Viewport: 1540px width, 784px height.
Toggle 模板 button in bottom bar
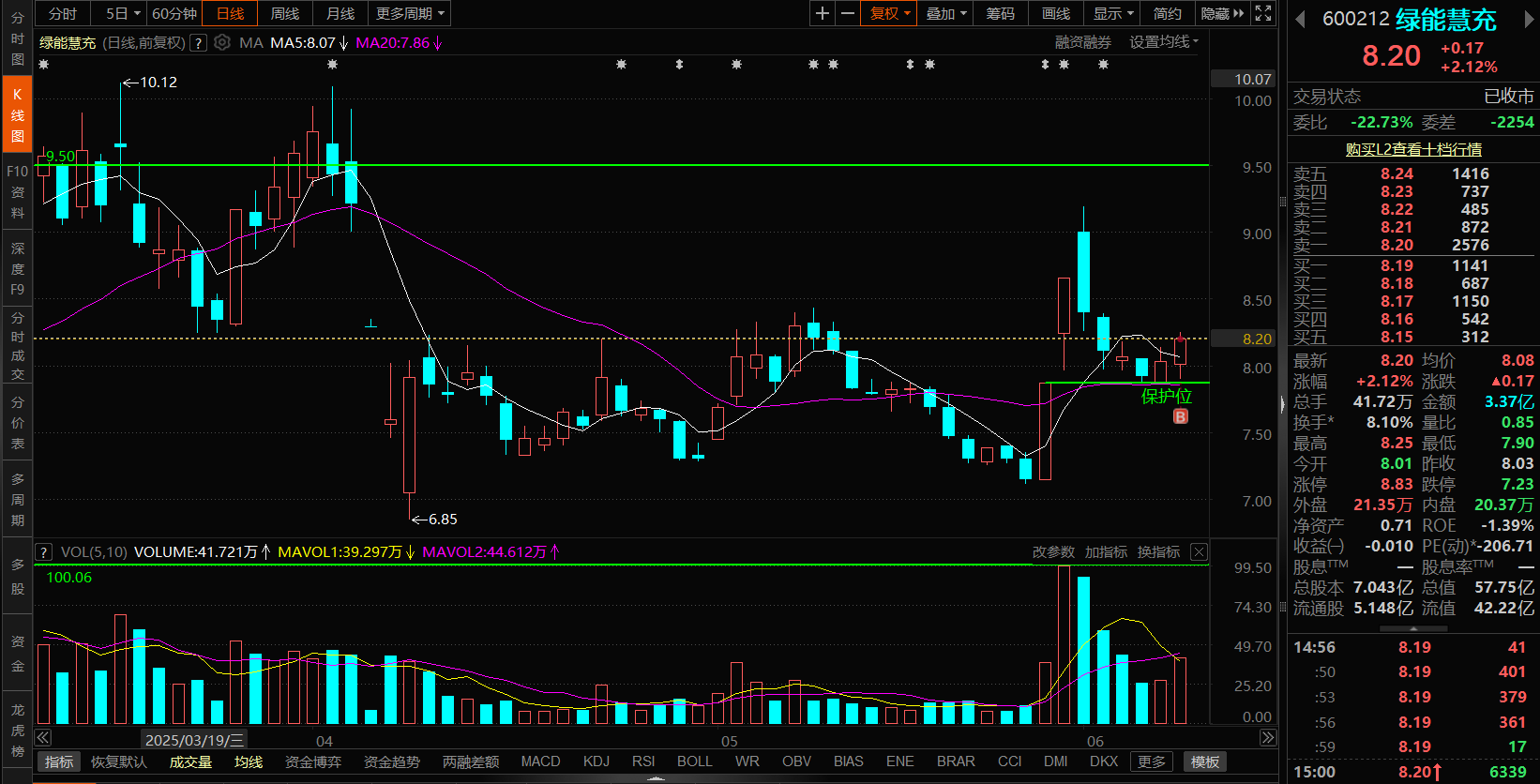tap(1205, 761)
